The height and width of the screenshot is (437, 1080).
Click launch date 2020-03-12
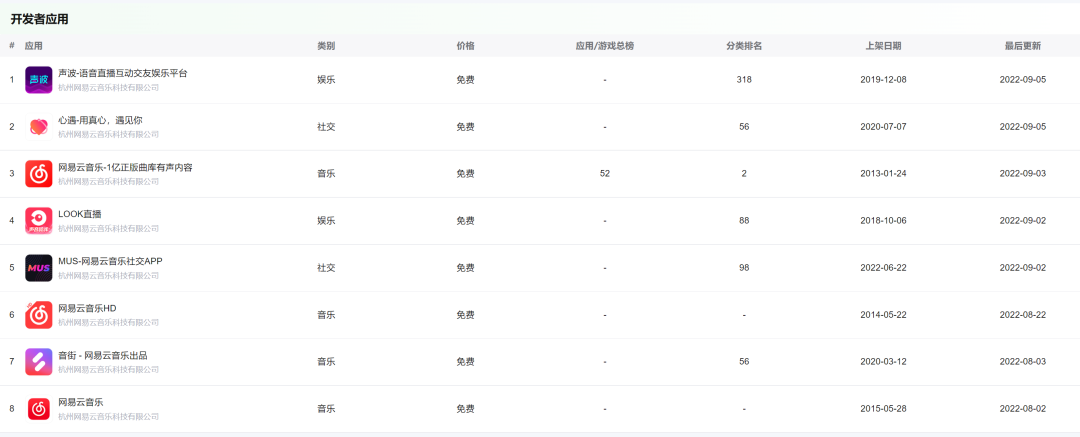click(884, 362)
